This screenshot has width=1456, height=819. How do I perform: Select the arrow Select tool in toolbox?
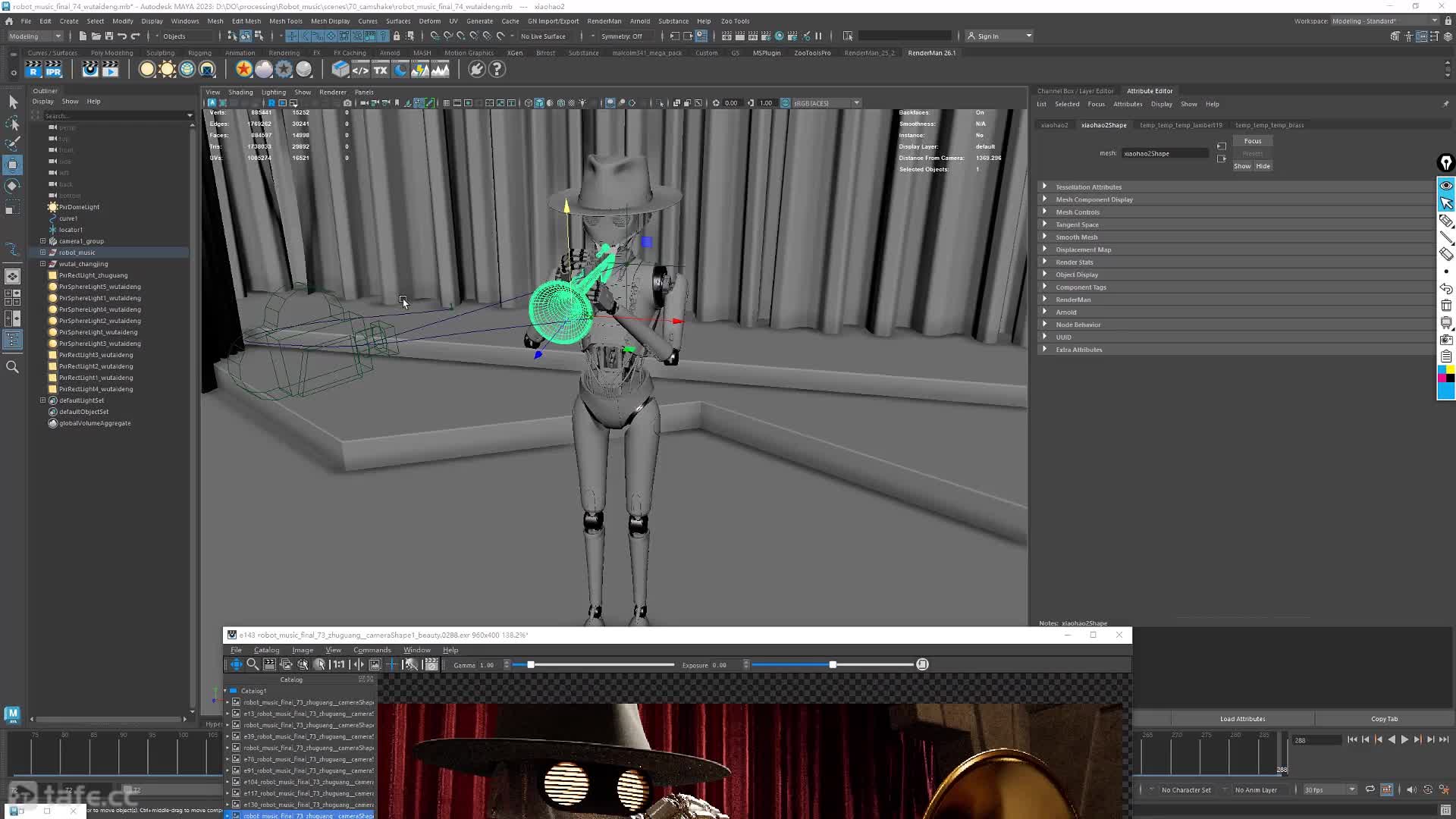pos(13,102)
